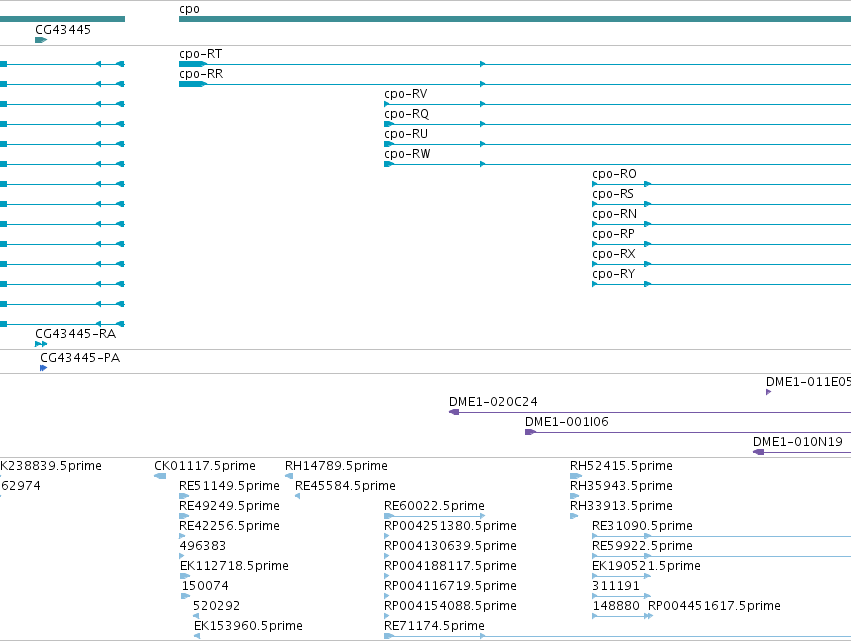Select the EK112718.5prime EST label
This screenshot has width=851, height=641.
click(x=234, y=566)
